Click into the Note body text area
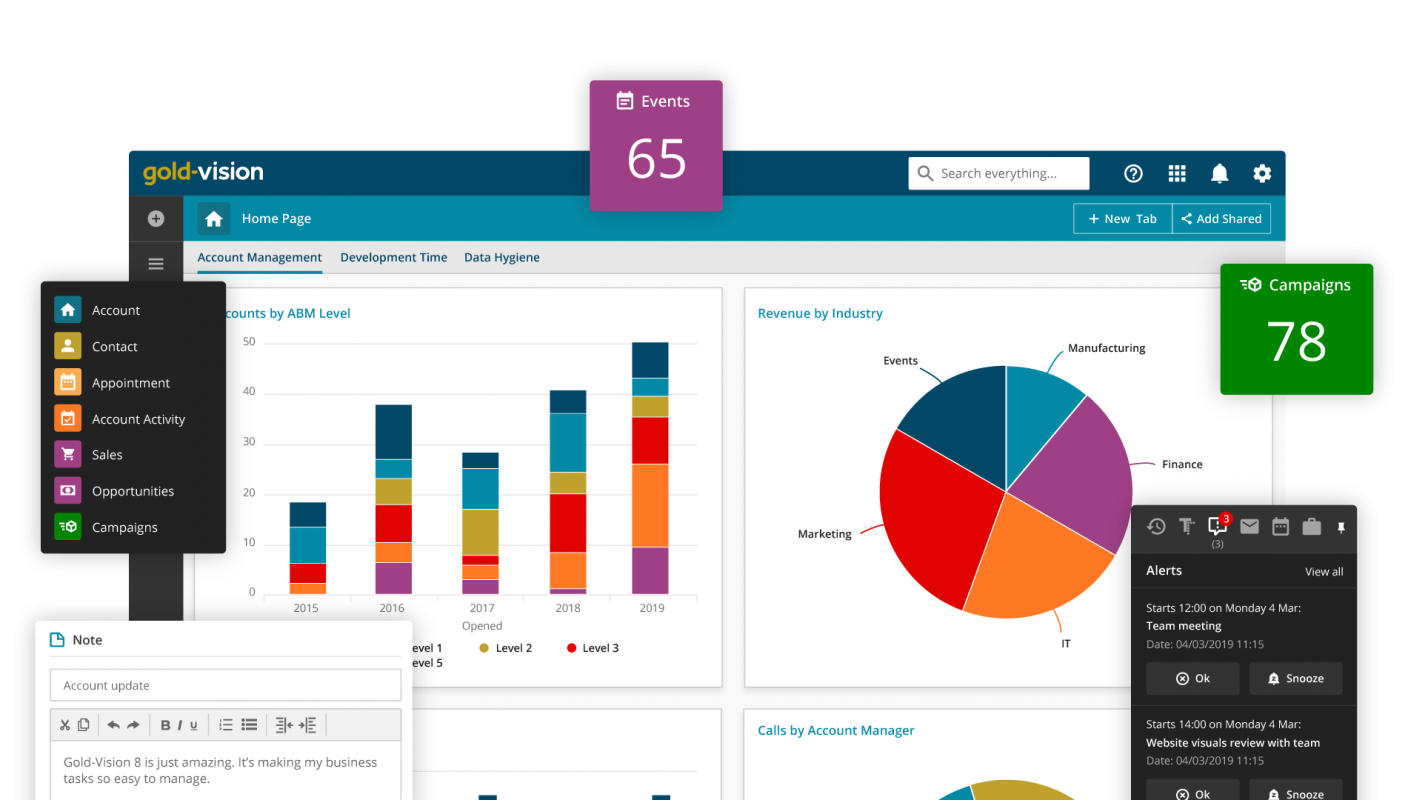This screenshot has width=1408, height=800. [225, 770]
